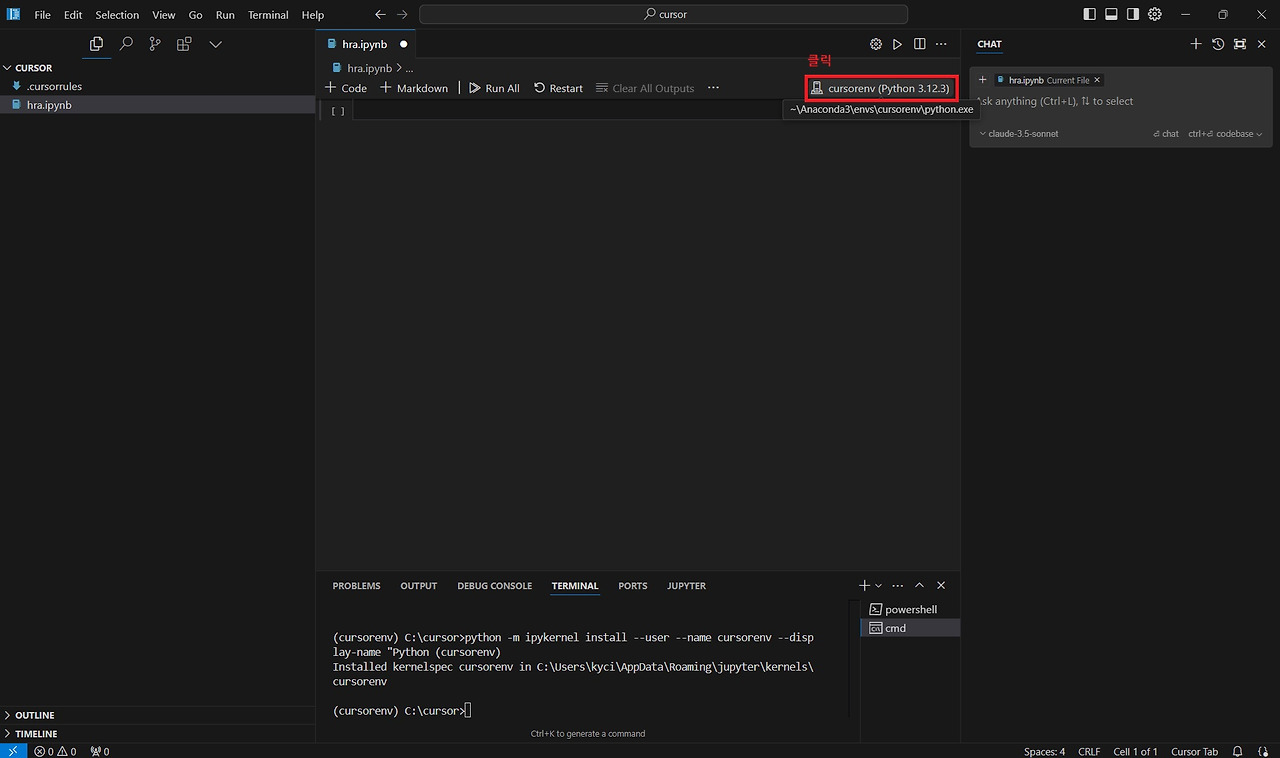Switch to the PORTS panel tab
The height and width of the screenshot is (758, 1280).
pos(633,586)
